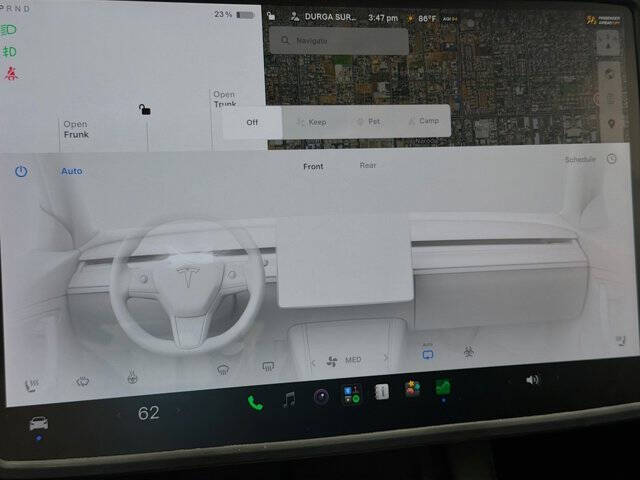Viewport: 640px width, 480px height.
Task: Open the car controls icon in the dock
Action: tap(38, 424)
